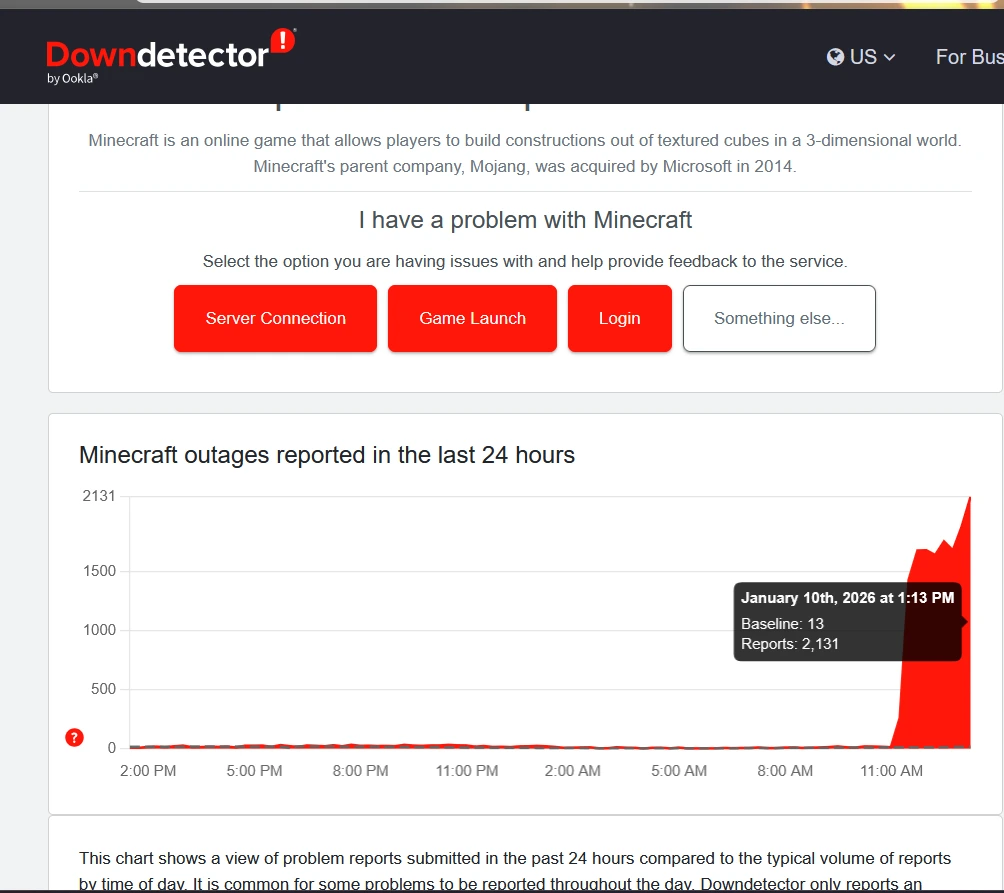1004x893 pixels.
Task: Click the 2131 peak value label
Action: pyautogui.click(x=99, y=496)
